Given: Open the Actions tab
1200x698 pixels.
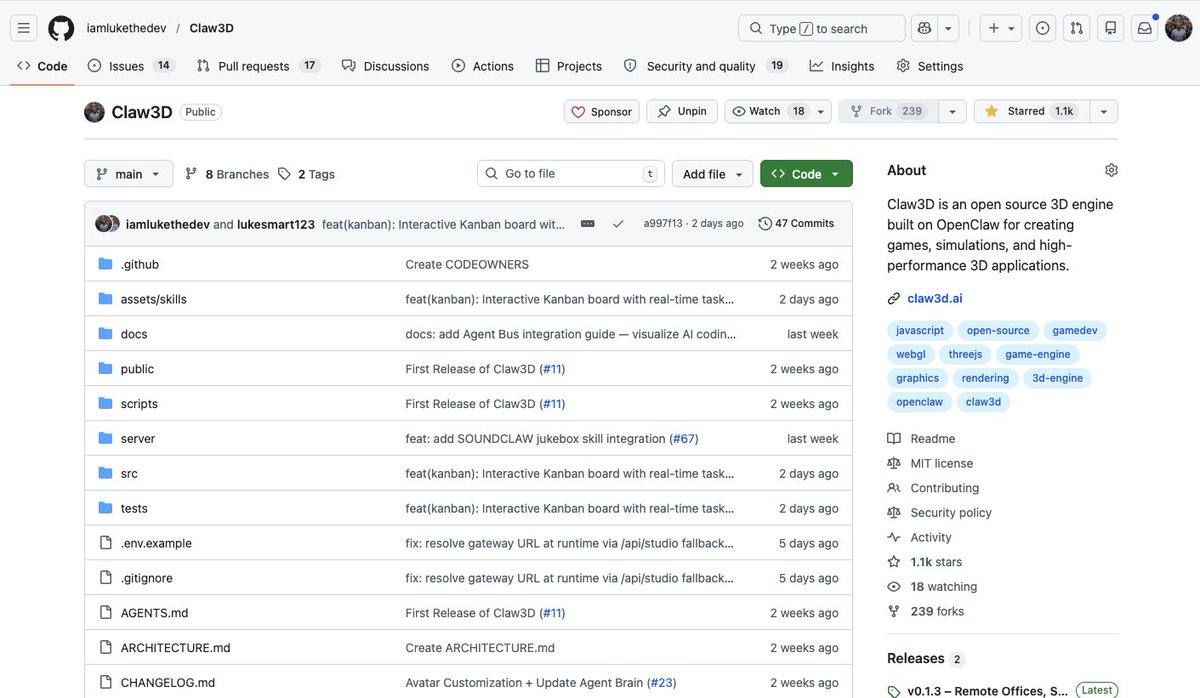Looking at the screenshot, I should coord(482,66).
